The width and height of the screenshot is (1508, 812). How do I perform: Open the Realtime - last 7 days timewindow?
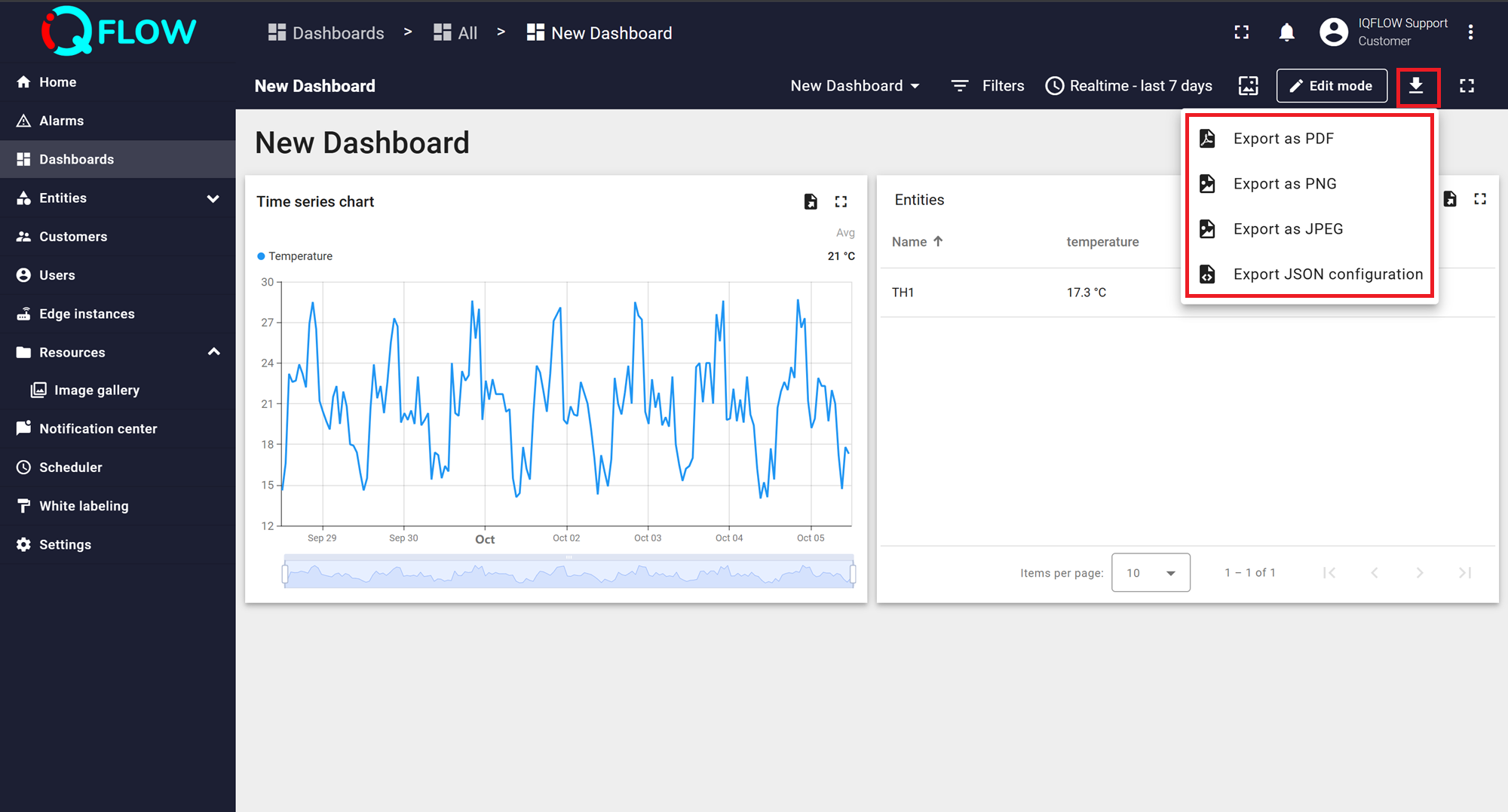point(1129,86)
